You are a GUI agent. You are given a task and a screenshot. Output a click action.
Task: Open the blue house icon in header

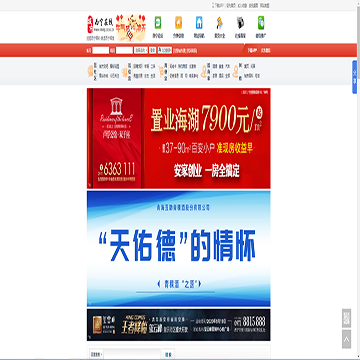point(199,23)
